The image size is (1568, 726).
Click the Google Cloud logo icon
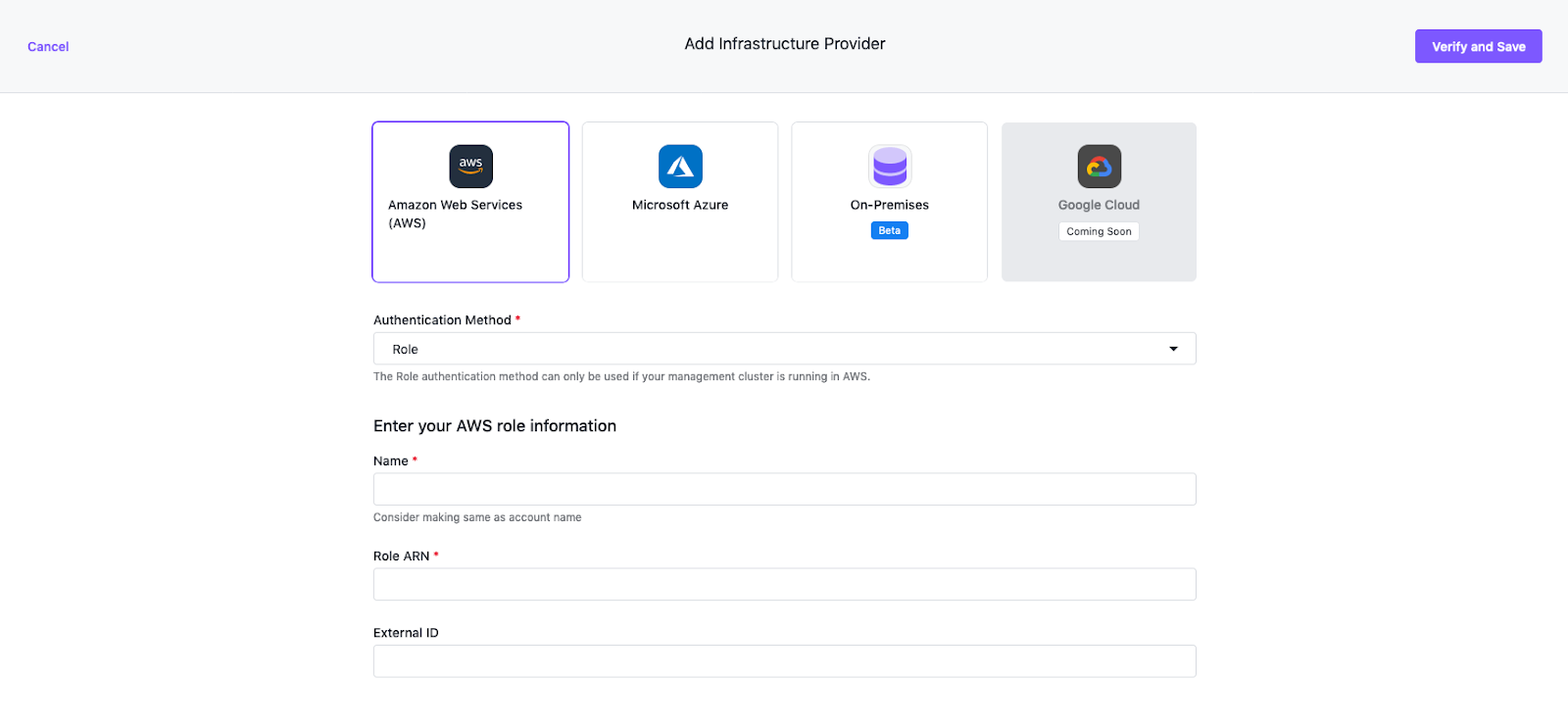pos(1100,167)
